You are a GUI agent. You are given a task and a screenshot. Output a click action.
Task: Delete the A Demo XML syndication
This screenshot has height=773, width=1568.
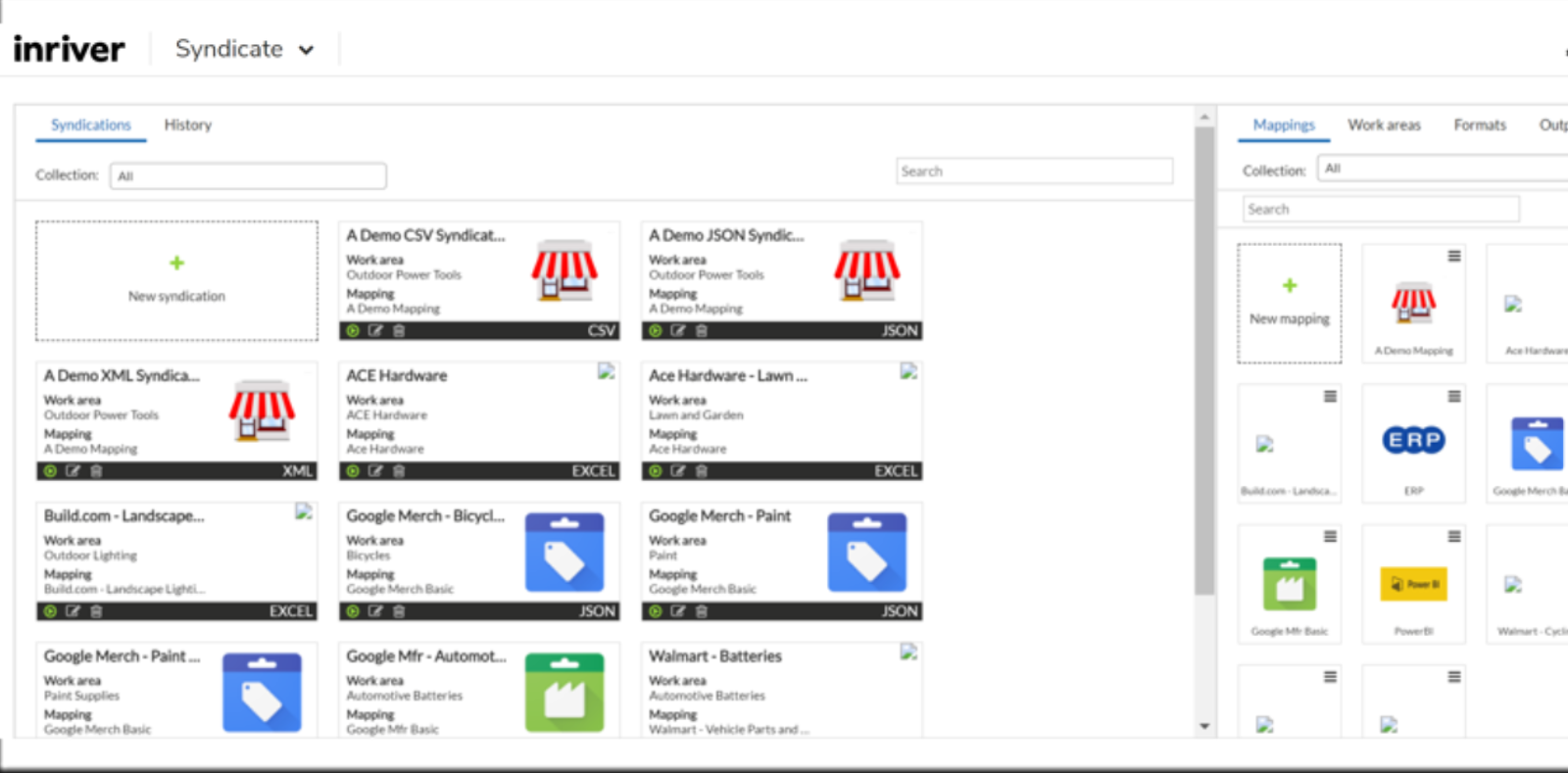click(96, 471)
